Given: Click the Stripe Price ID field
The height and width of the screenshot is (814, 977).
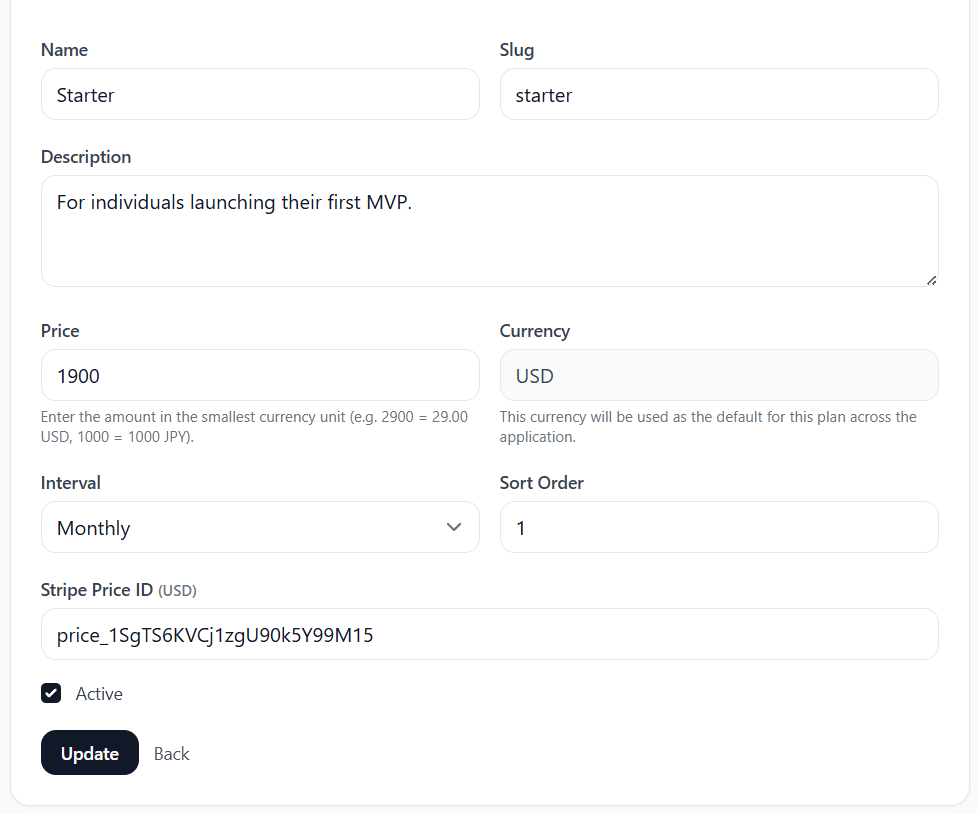Looking at the screenshot, I should [x=489, y=634].
